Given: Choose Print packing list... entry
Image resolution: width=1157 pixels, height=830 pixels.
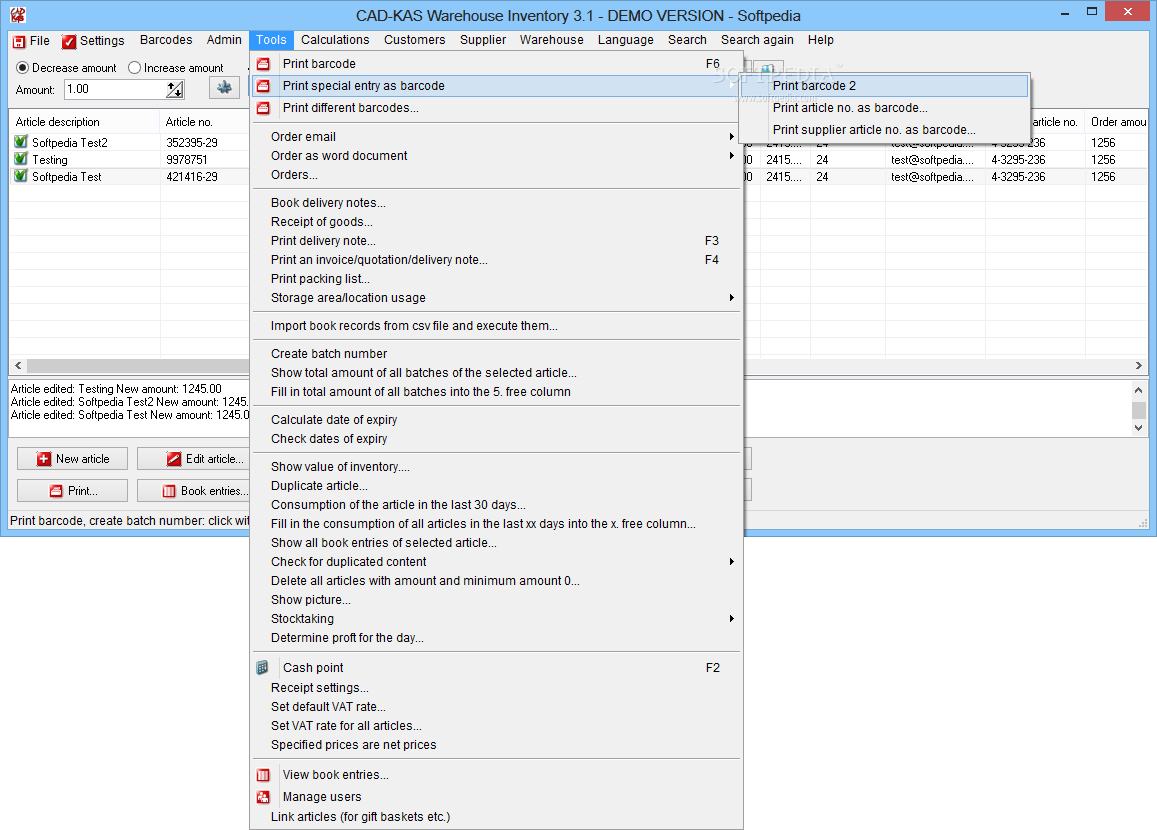Looking at the screenshot, I should (496, 279).
